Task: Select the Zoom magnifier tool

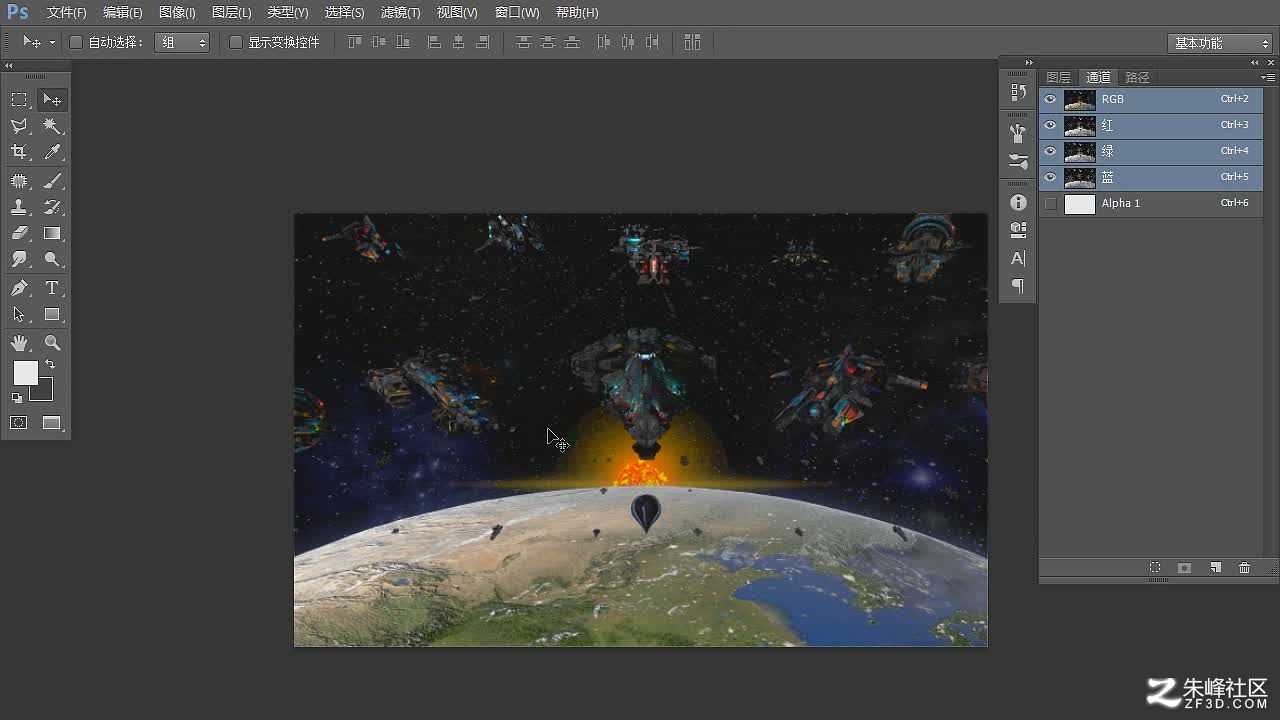Action: click(x=52, y=343)
